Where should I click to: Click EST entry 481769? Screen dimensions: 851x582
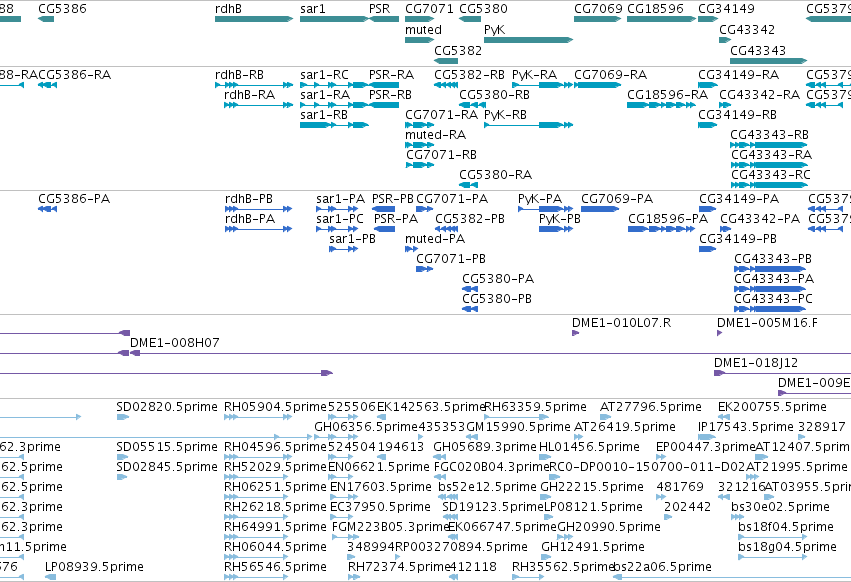(679, 487)
